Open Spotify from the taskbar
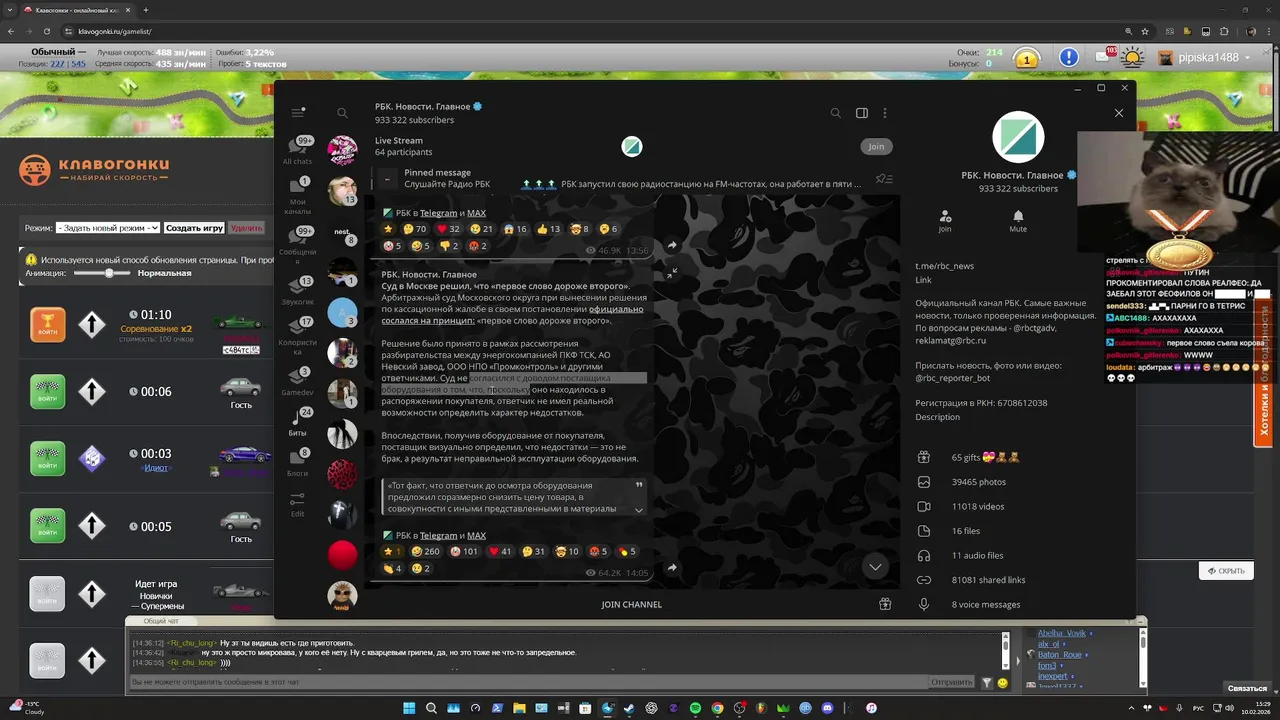 (x=695, y=708)
